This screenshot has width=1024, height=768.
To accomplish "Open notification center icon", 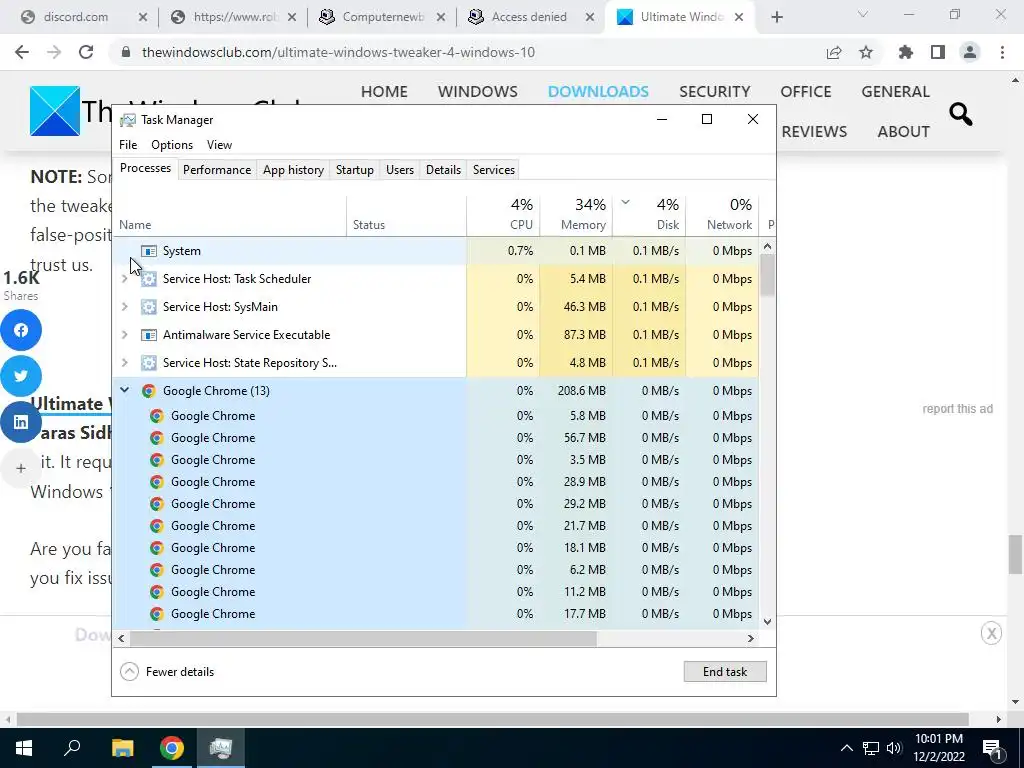I will (x=991, y=748).
